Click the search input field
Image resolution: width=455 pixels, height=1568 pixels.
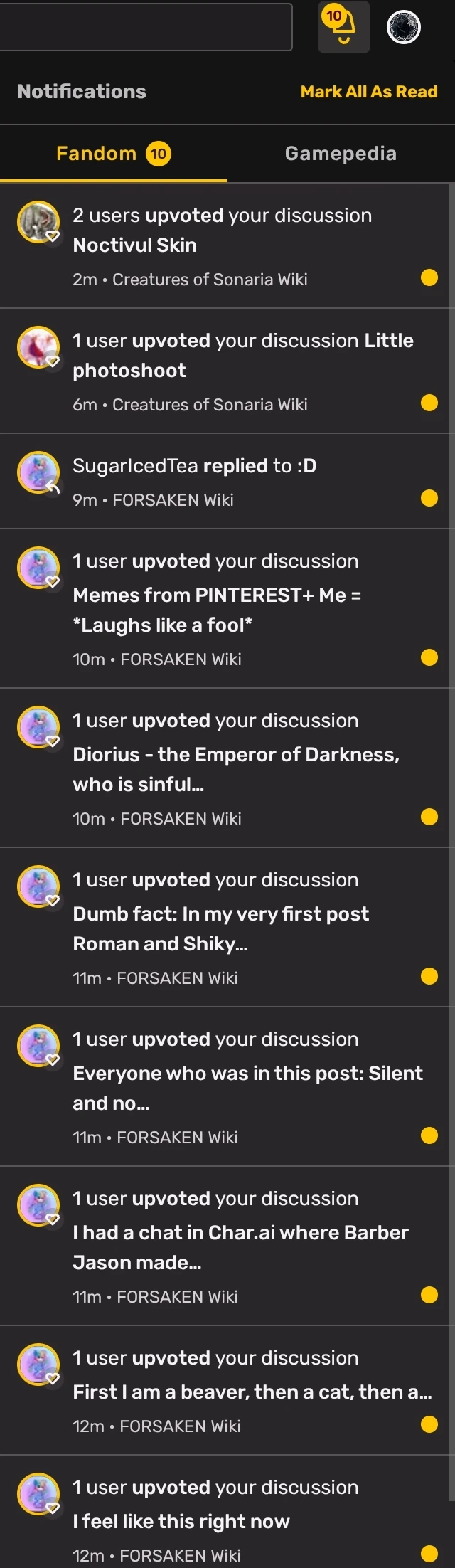(146, 27)
